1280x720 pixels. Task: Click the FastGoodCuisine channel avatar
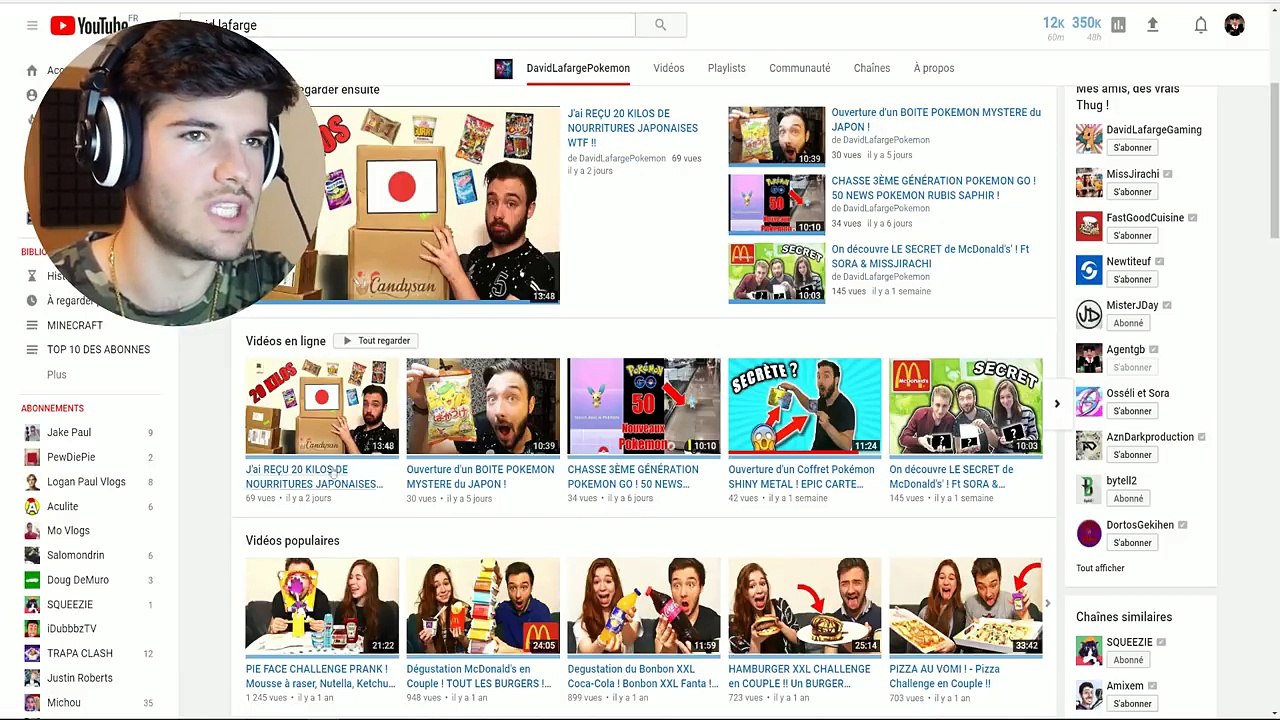click(x=1089, y=226)
